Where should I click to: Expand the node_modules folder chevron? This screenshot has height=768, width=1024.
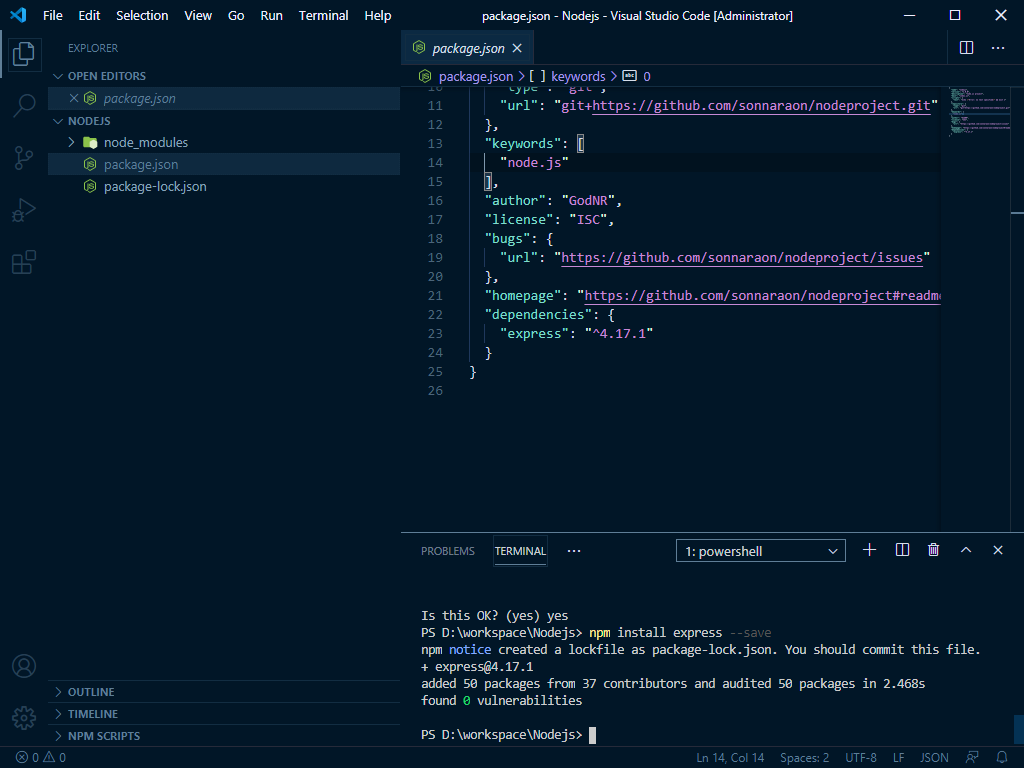(71, 142)
